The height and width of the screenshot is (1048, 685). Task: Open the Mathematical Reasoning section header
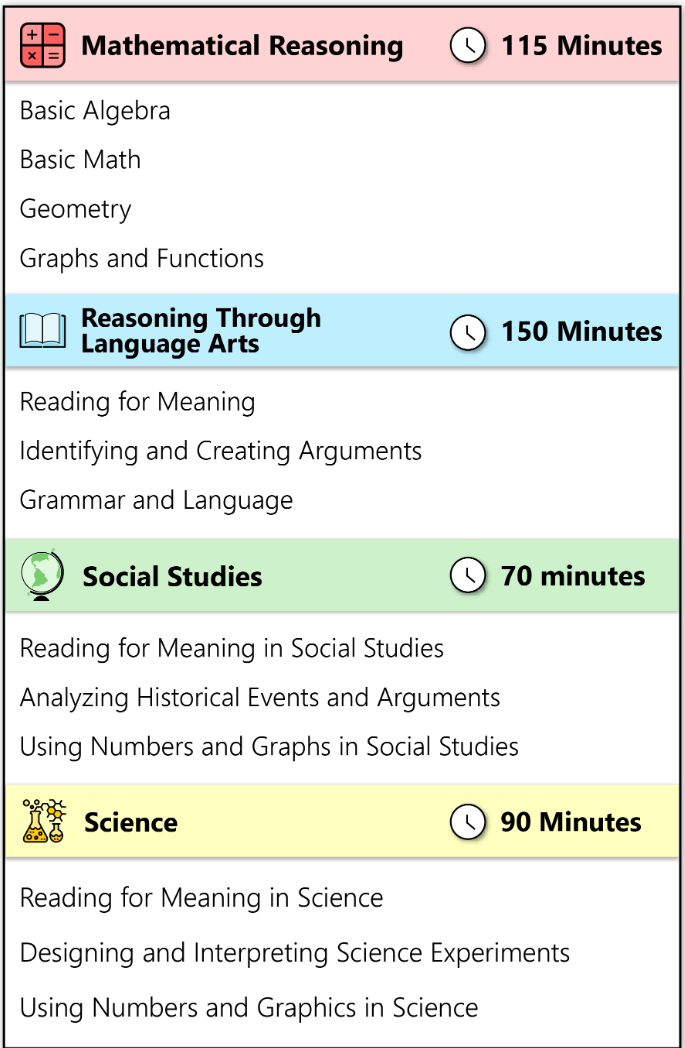(342, 45)
